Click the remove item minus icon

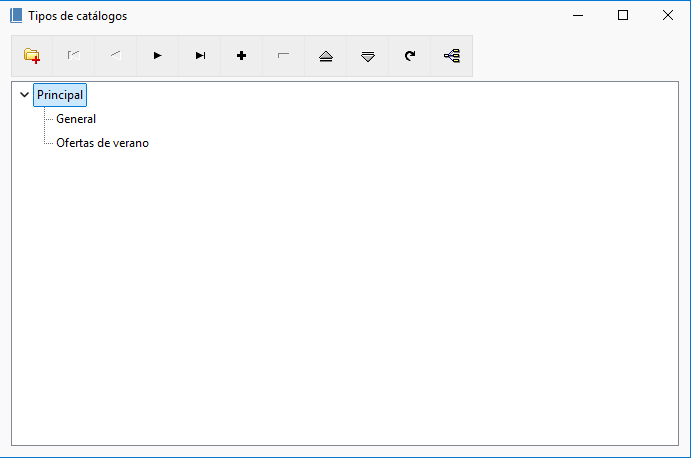283,56
